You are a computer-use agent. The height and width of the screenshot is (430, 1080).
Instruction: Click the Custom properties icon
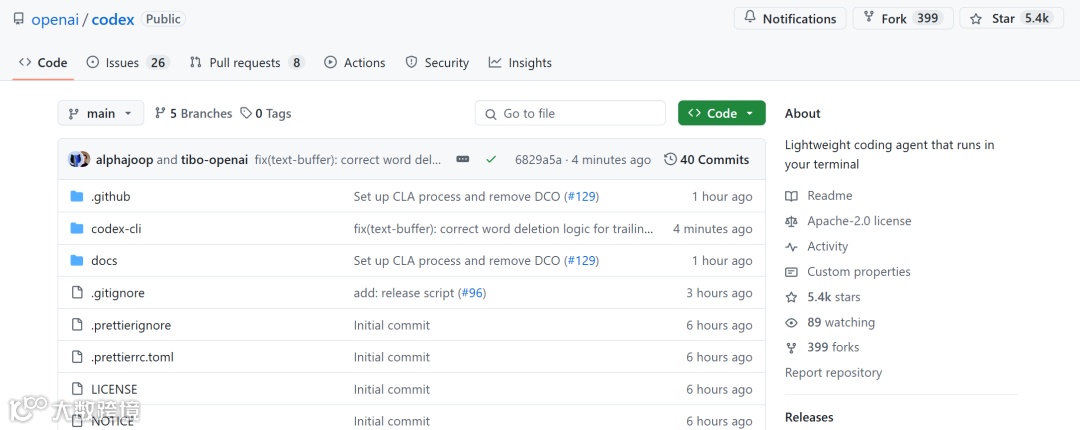pyautogui.click(x=791, y=272)
